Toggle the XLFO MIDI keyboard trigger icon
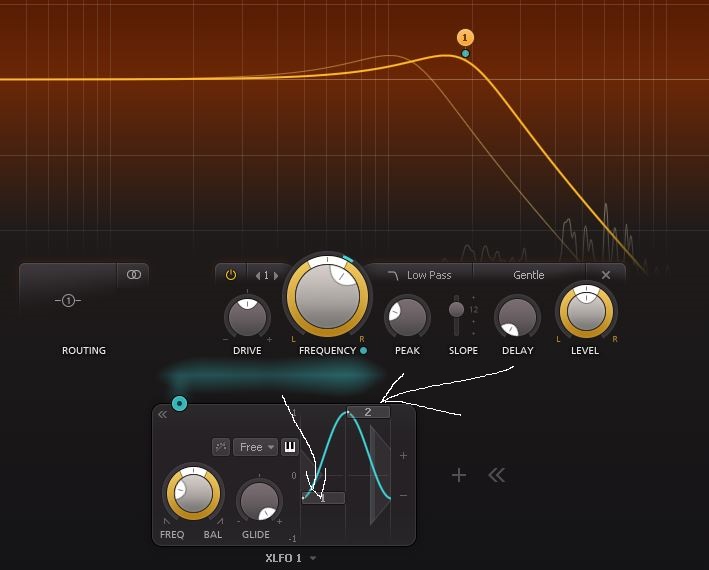 pos(289,447)
